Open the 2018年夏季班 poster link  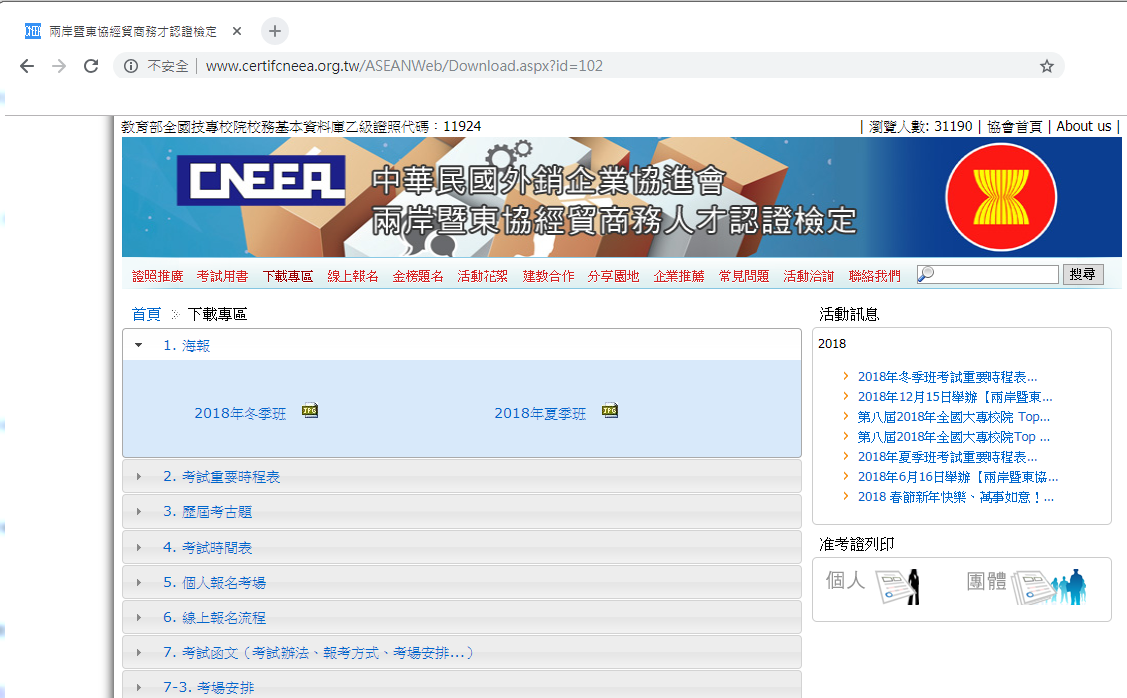[x=540, y=413]
